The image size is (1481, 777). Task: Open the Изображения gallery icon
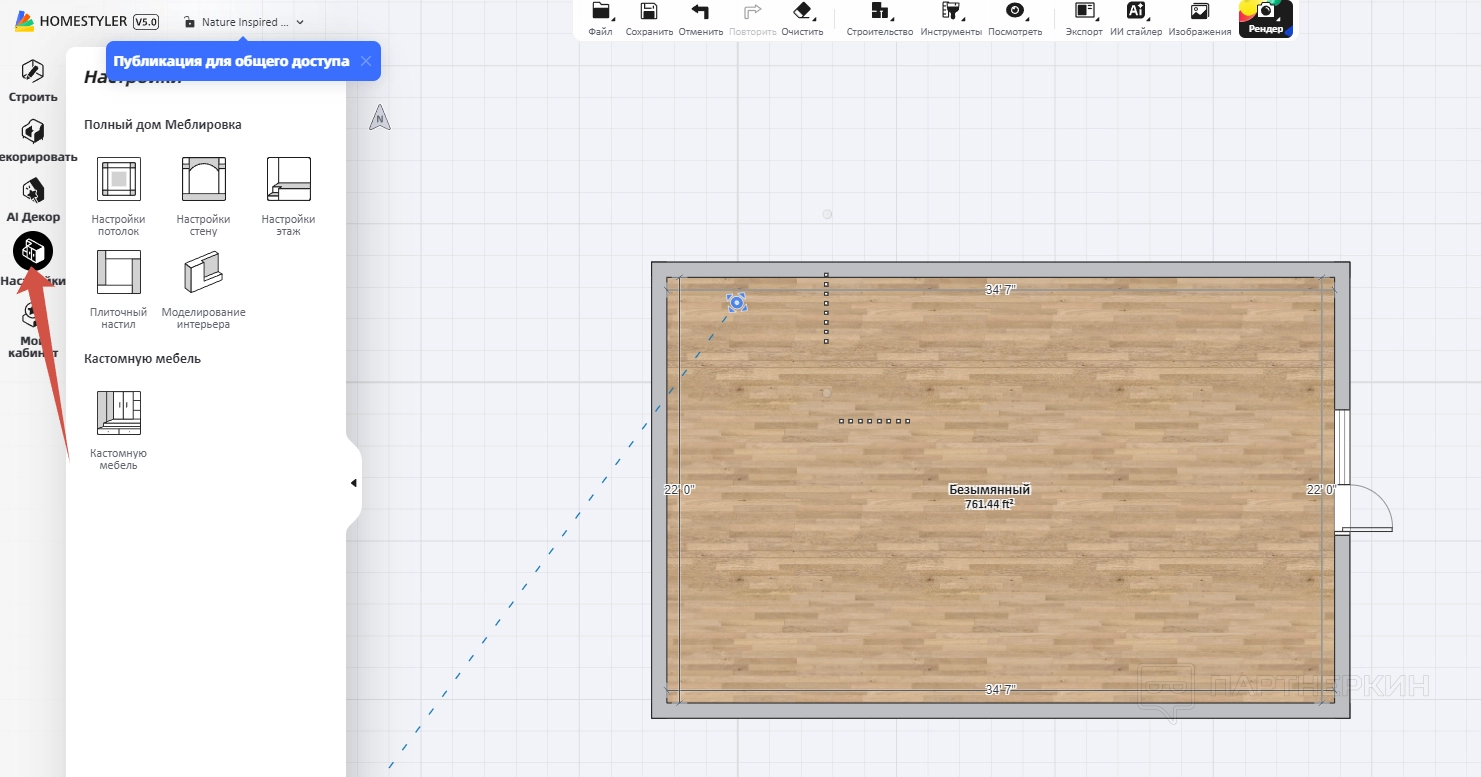[1200, 12]
